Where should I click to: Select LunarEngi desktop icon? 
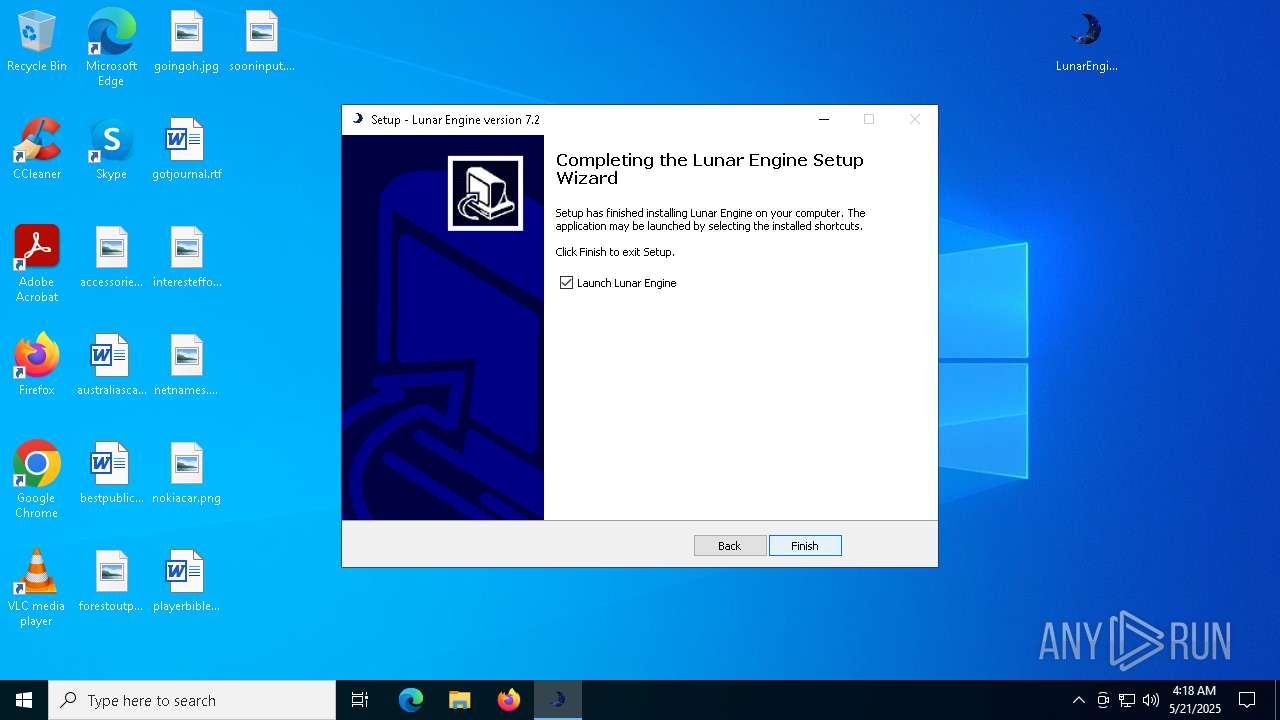tap(1086, 42)
